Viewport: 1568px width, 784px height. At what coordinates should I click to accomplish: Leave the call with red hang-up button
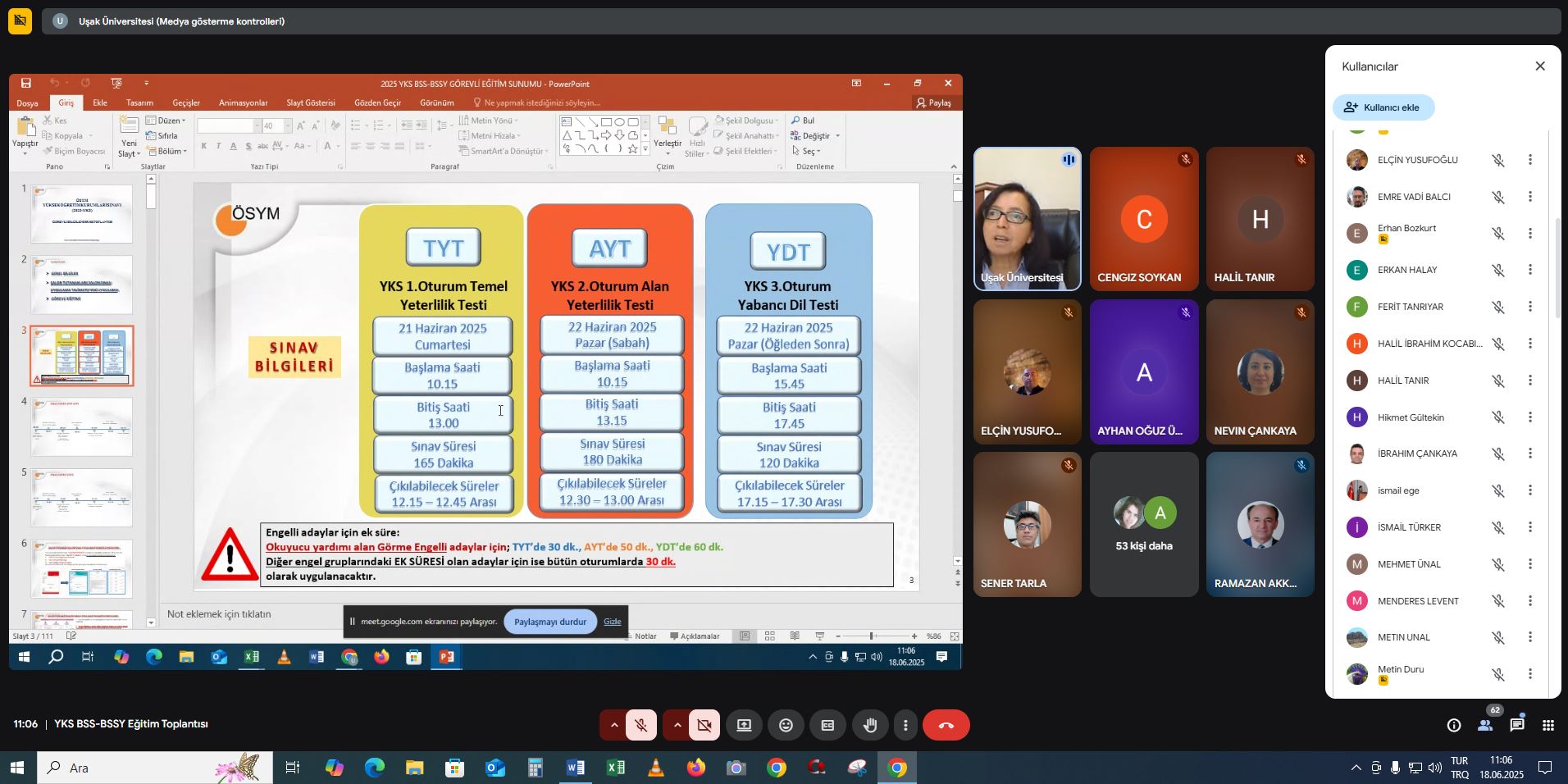click(x=946, y=725)
